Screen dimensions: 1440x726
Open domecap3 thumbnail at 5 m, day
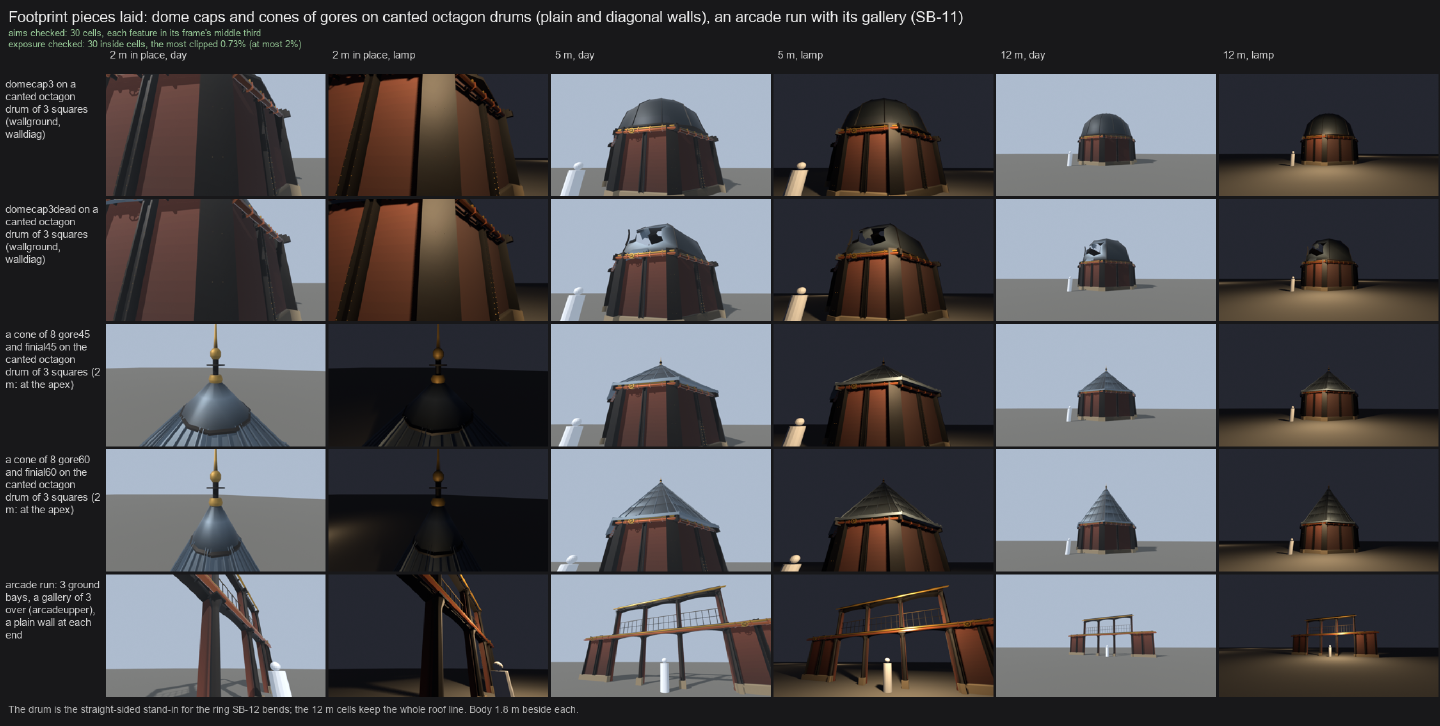[x=661, y=135]
